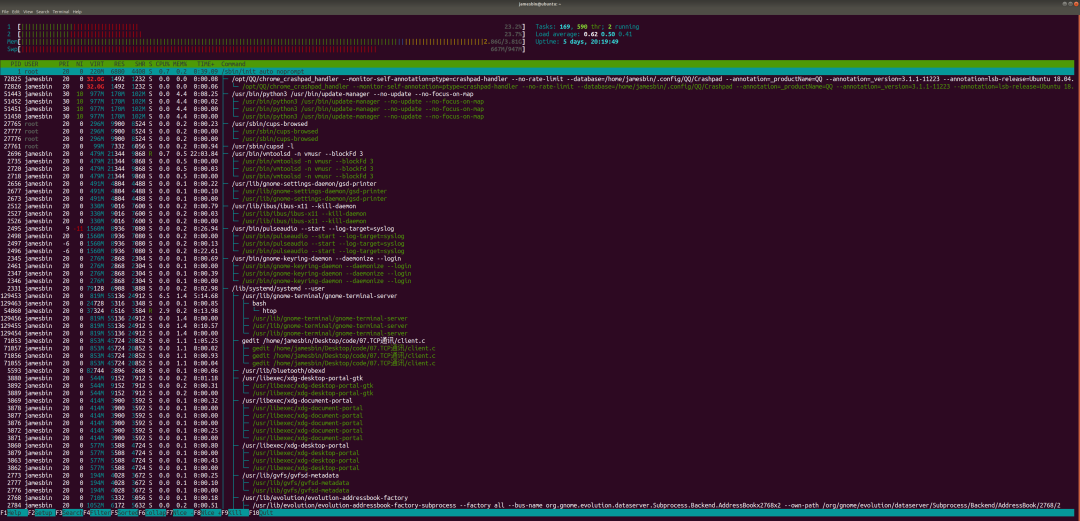
Task: Select gvfsd-metadata process row PID 2773
Action: click(540, 475)
